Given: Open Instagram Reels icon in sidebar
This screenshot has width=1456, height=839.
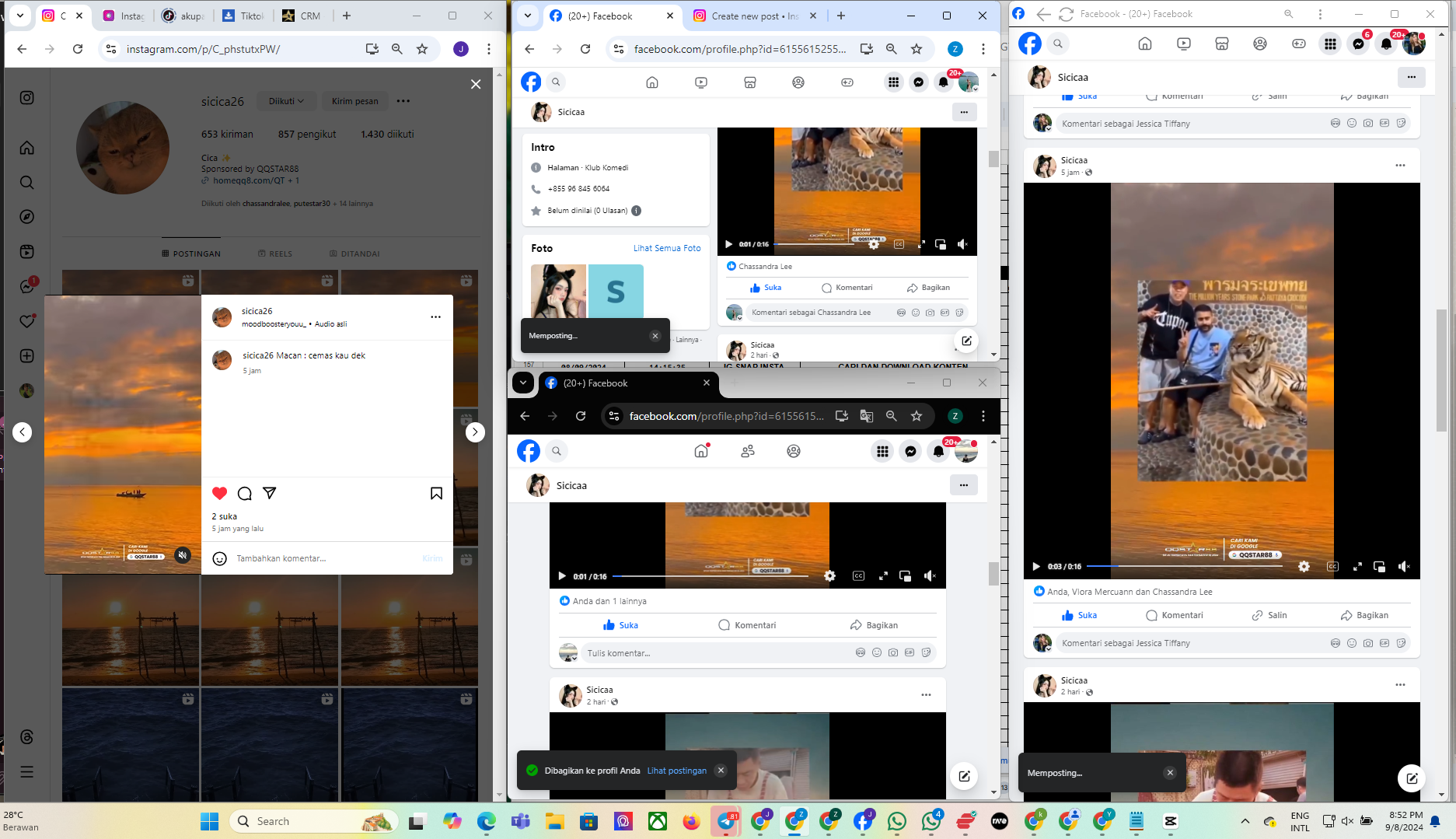Looking at the screenshot, I should pos(27,252).
